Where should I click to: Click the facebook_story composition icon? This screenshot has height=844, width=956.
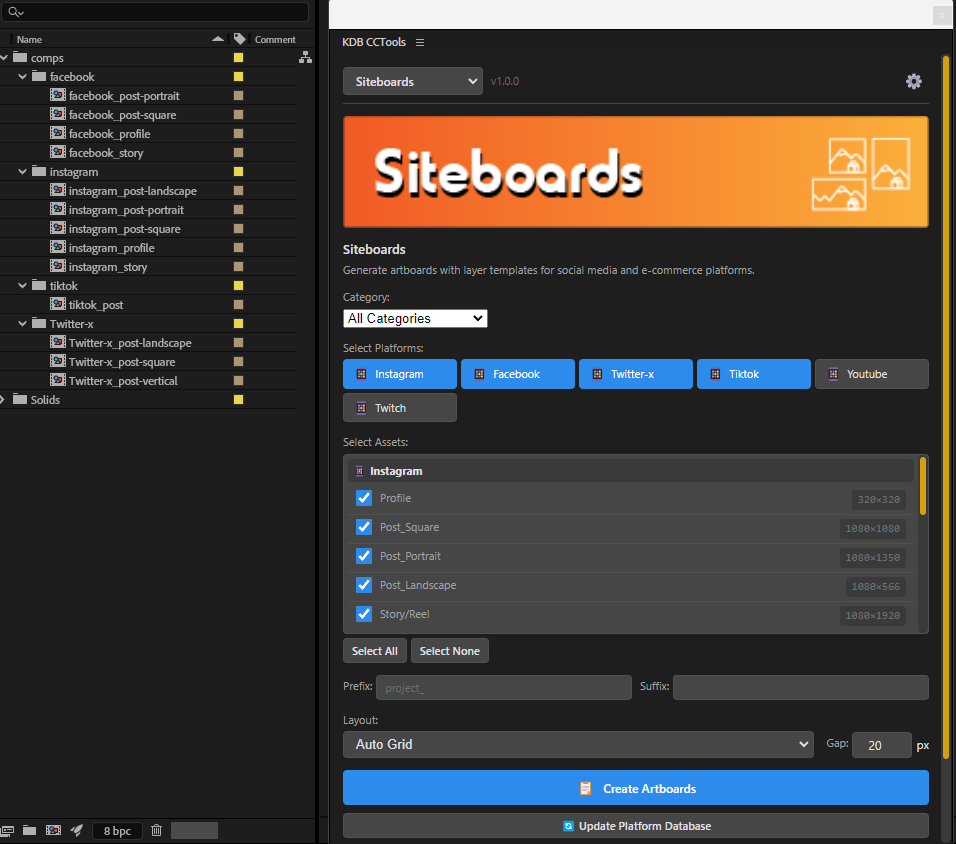coord(58,152)
